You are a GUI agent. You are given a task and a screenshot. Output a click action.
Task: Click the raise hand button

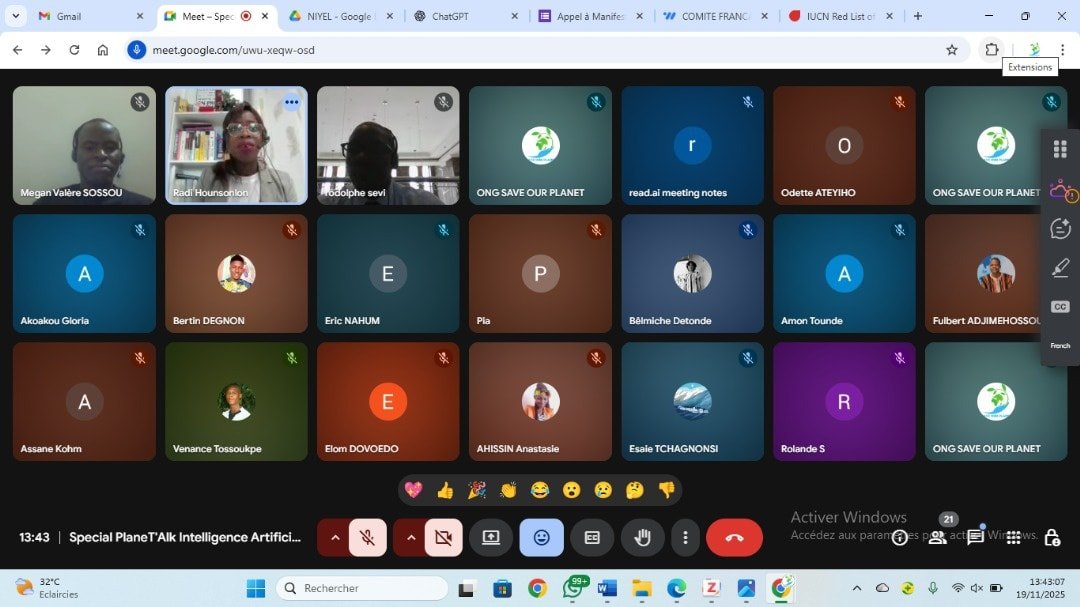[x=643, y=538]
